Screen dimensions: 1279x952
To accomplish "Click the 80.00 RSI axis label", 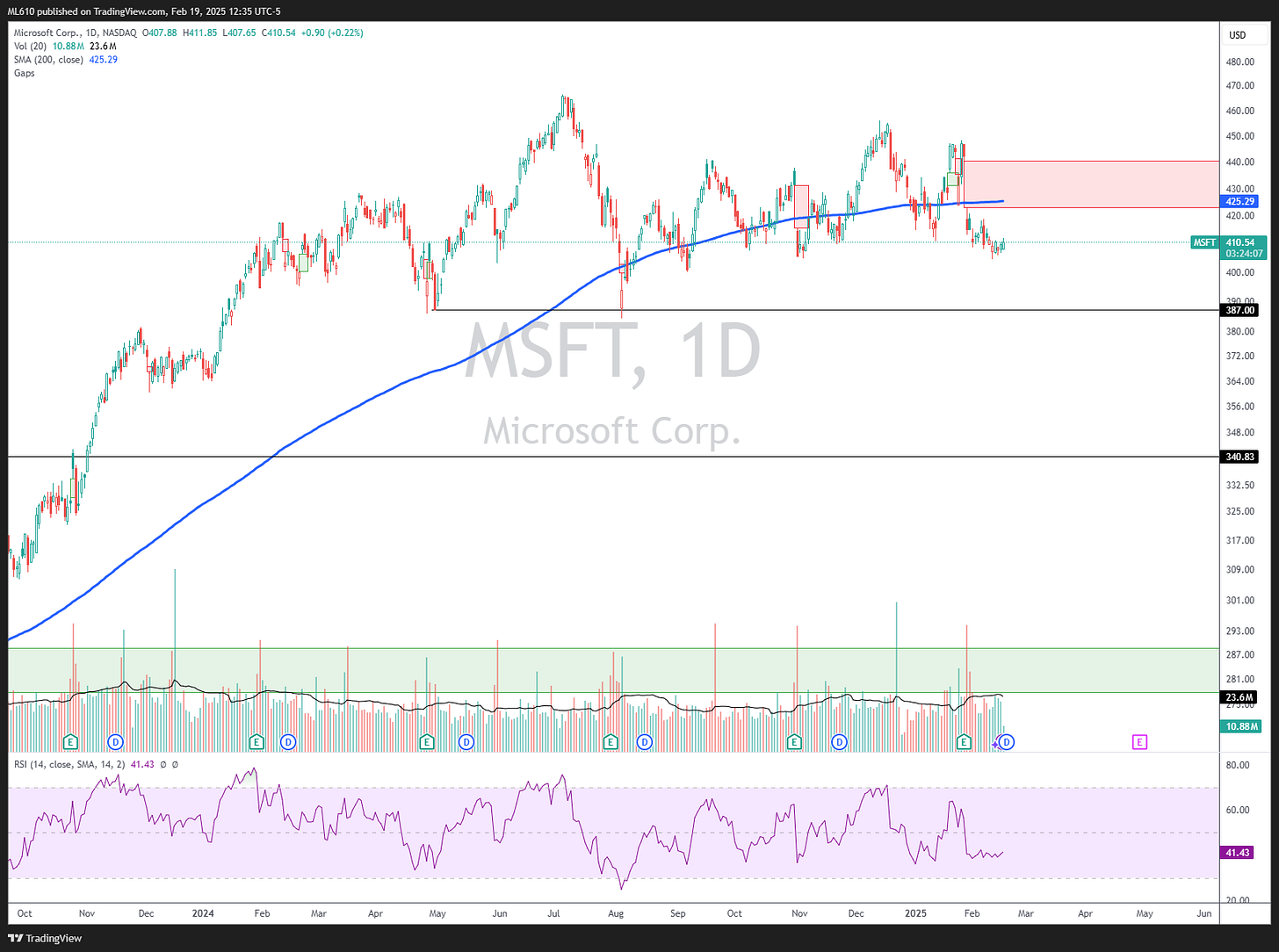I will (1237, 765).
